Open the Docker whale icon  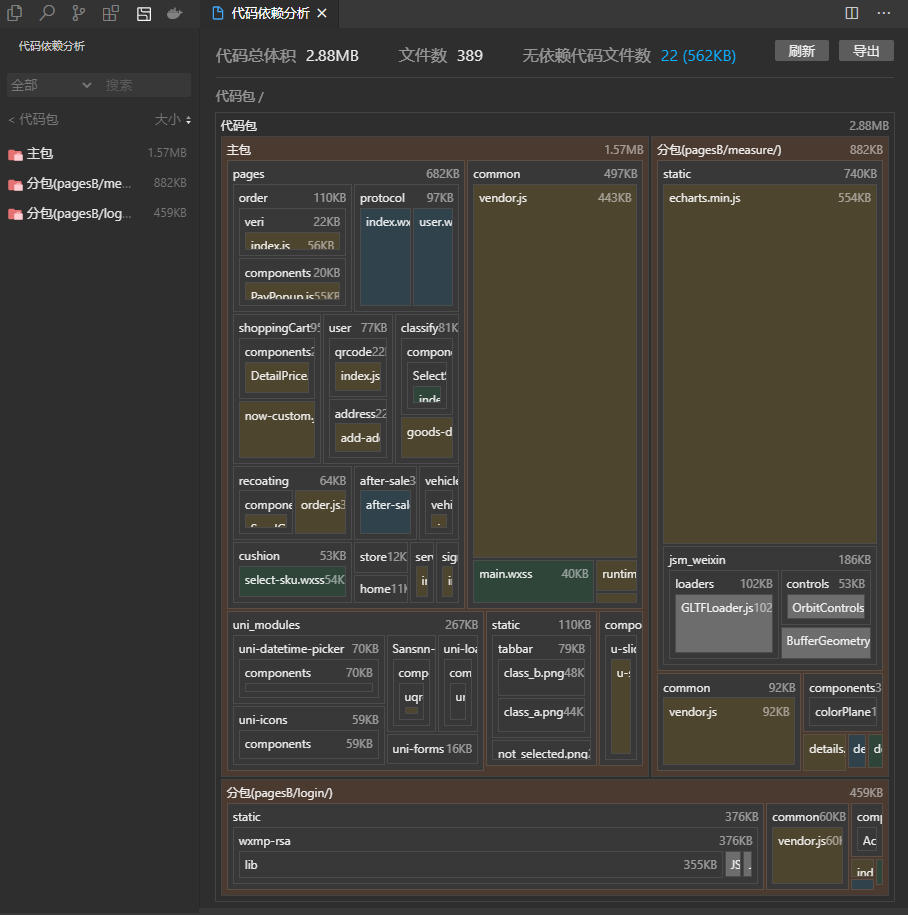coord(175,13)
